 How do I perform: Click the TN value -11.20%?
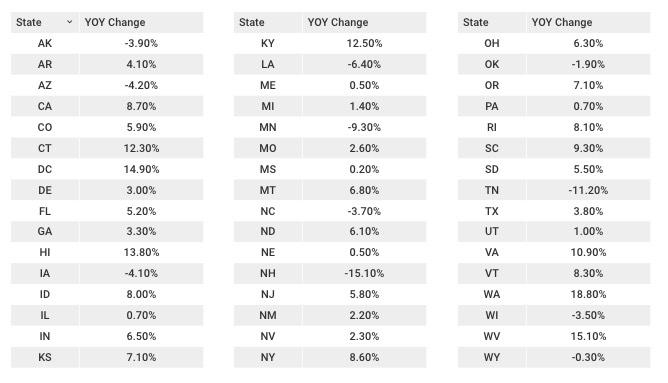588,190
